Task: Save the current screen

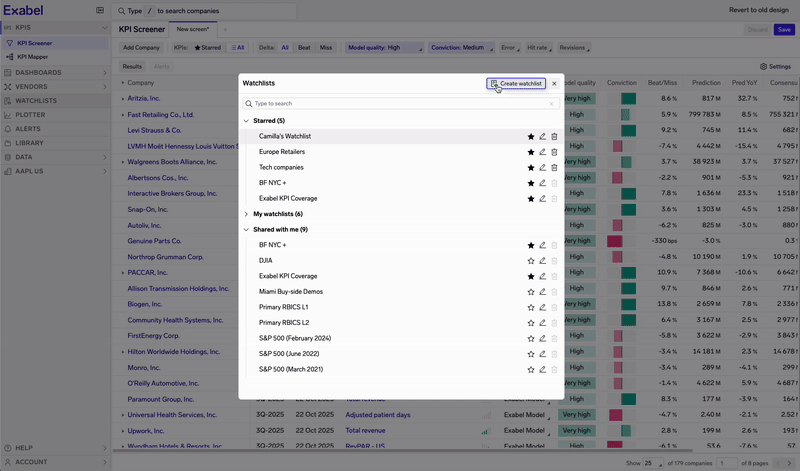Action: 784,30
